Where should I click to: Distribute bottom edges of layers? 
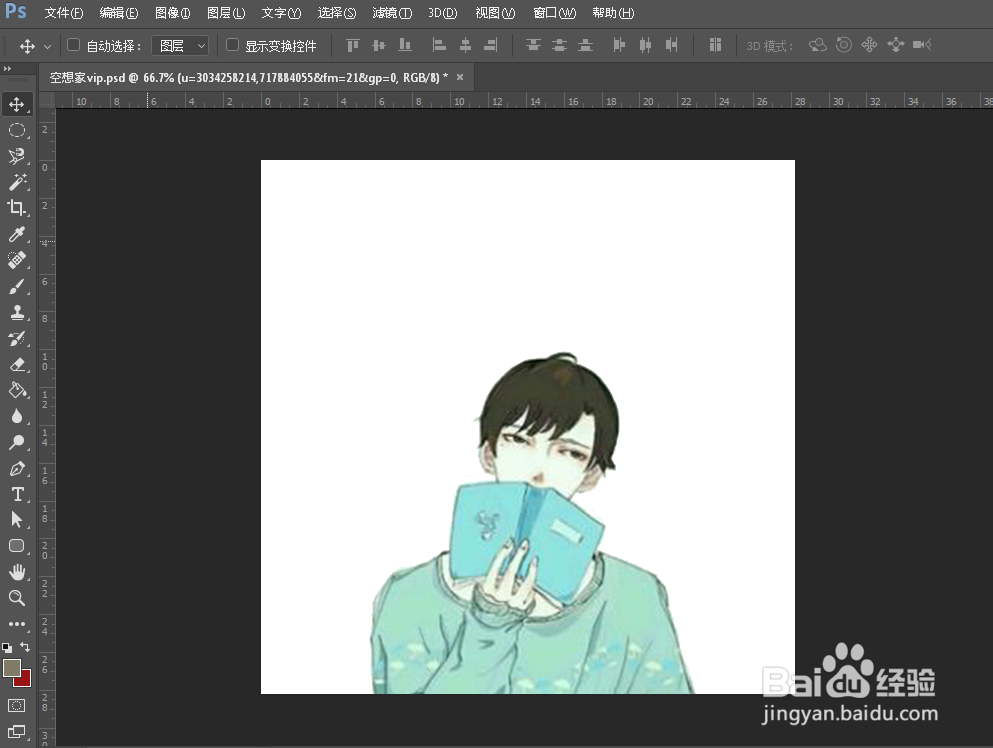[x=585, y=45]
